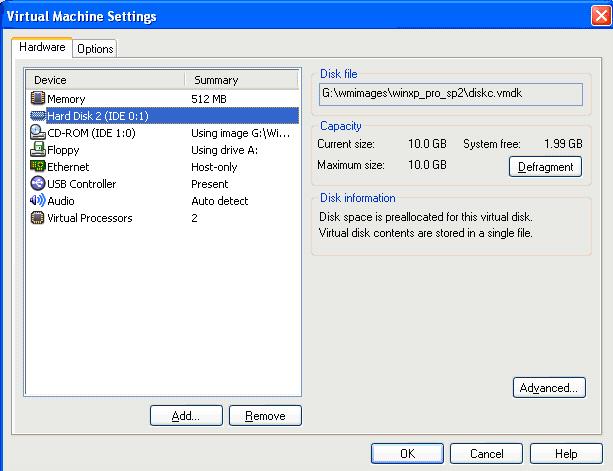This screenshot has height=471, width=613.
Task: Close the Virtual Machine Settings window
Action: point(597,15)
